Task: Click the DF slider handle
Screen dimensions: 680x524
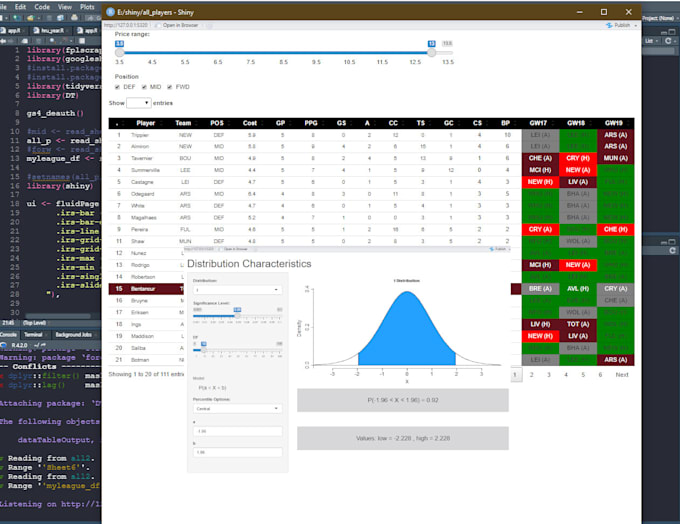Action: click(203, 350)
